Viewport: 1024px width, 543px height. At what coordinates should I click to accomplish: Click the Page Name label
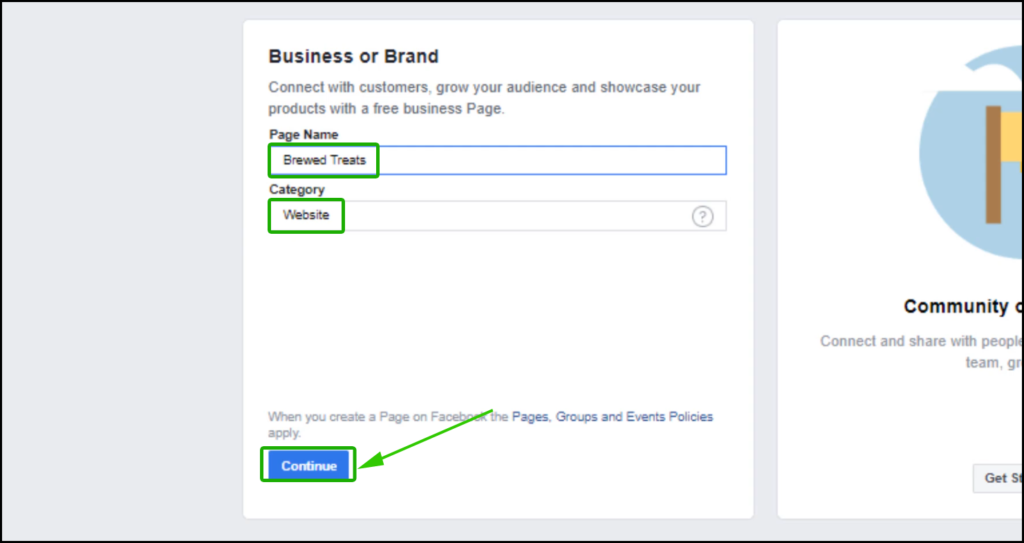[x=304, y=135]
